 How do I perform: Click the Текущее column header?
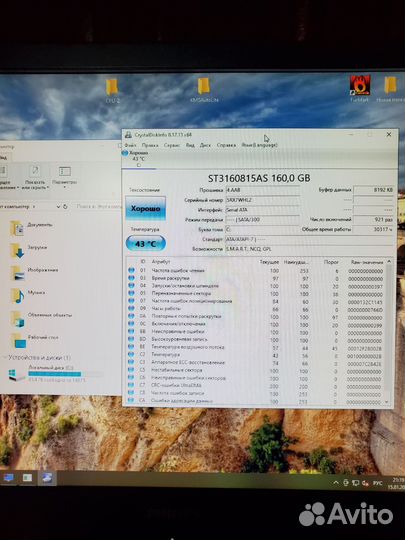pyautogui.click(x=269, y=262)
